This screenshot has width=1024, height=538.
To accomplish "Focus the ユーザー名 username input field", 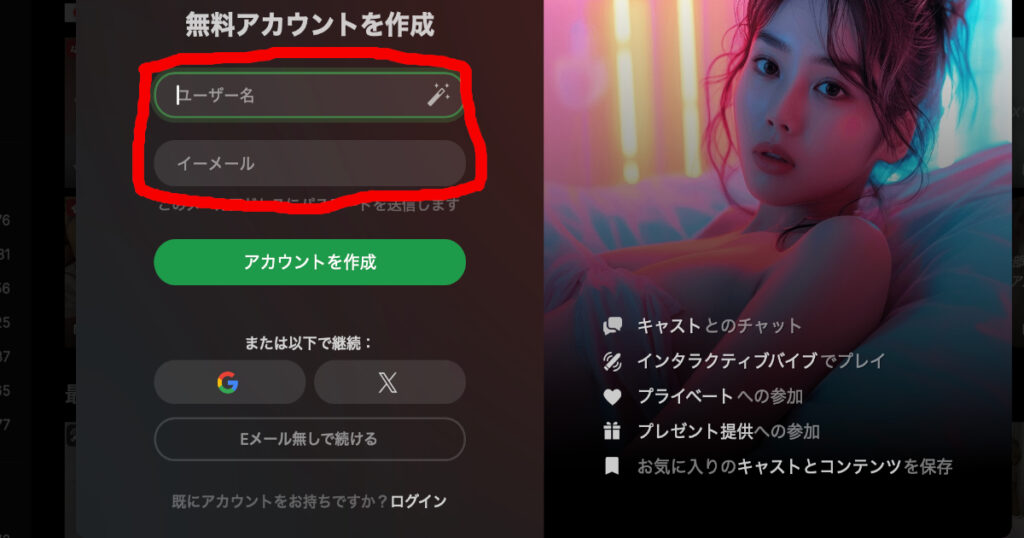I will point(310,95).
